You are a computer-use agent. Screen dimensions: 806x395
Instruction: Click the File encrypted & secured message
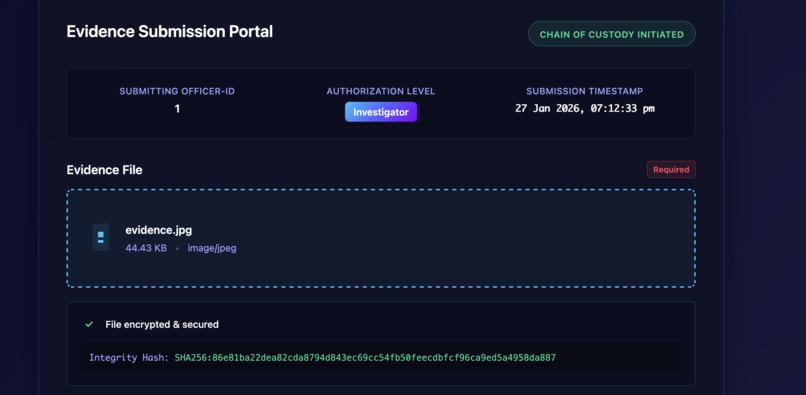click(x=162, y=325)
